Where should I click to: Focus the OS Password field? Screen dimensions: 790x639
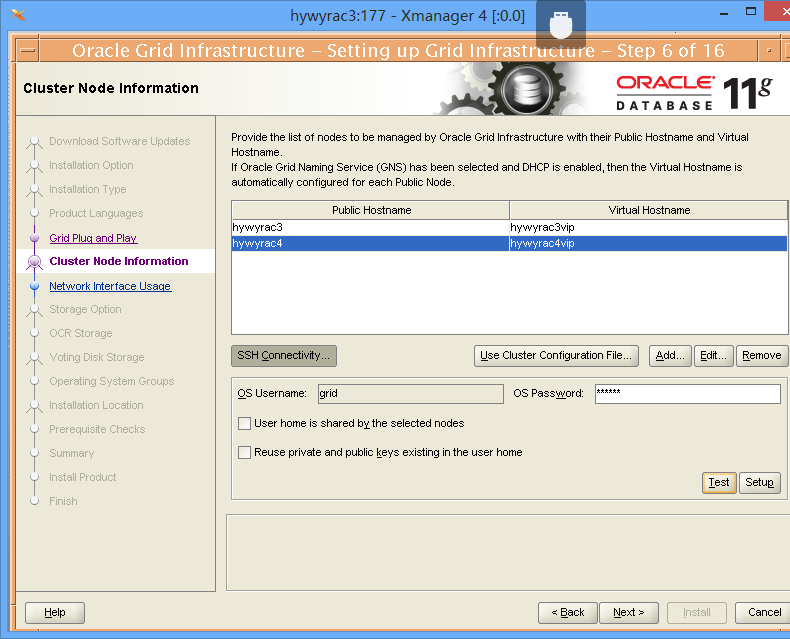pos(688,394)
